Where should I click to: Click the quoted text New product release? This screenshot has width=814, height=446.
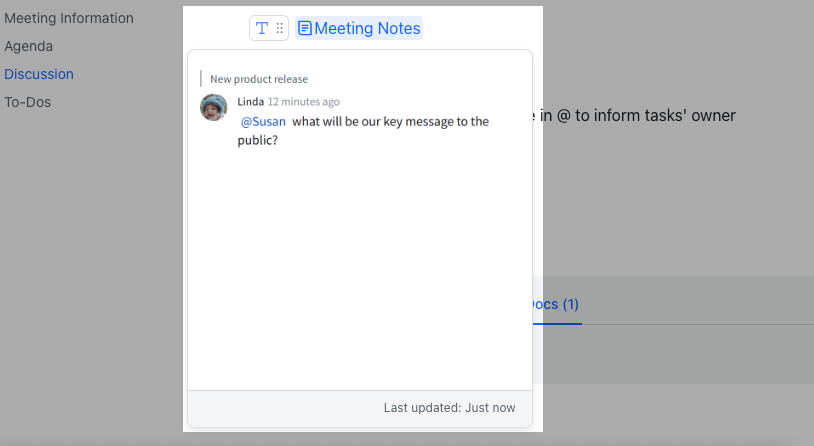(259, 79)
